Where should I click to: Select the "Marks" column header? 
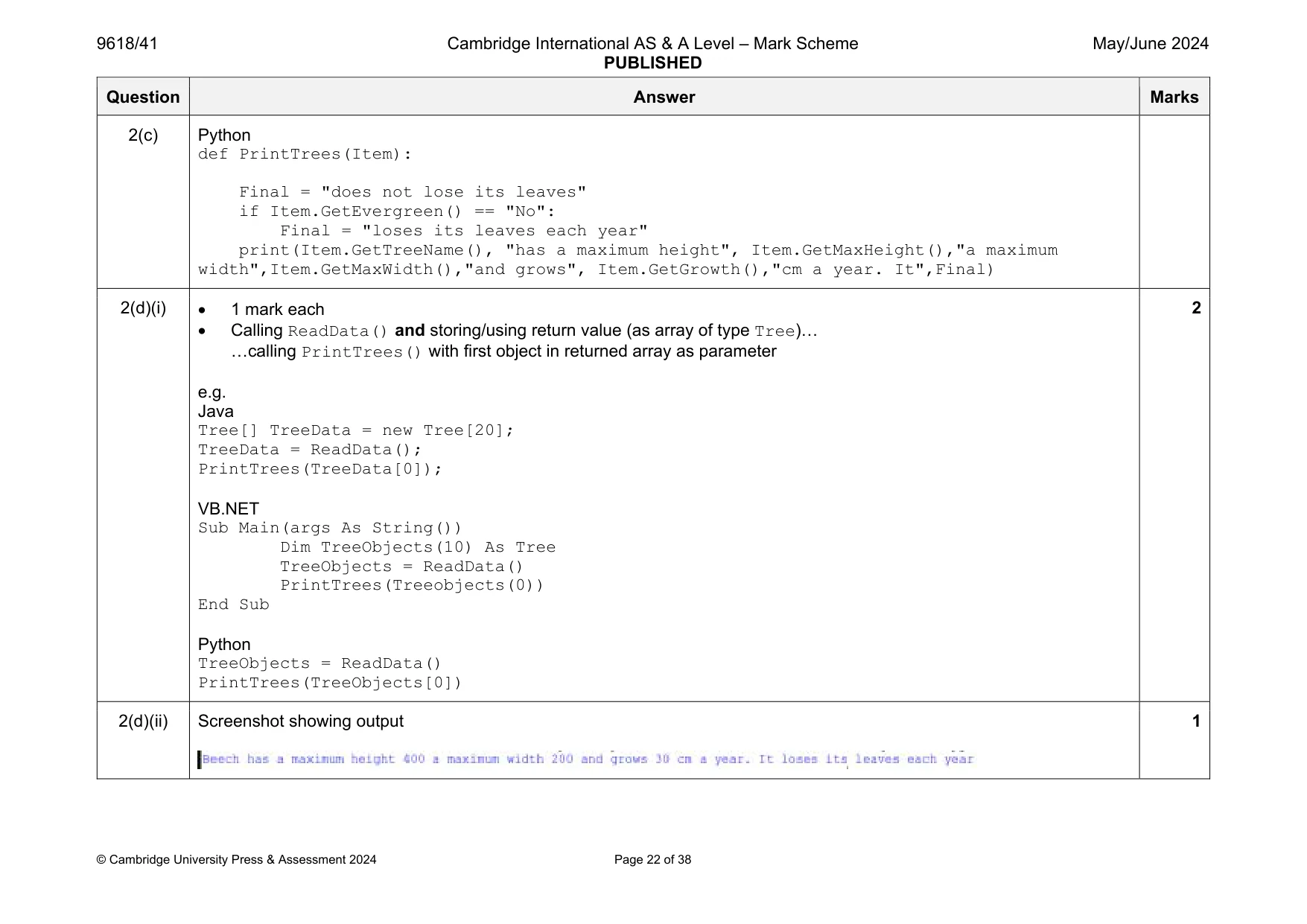[1174, 97]
